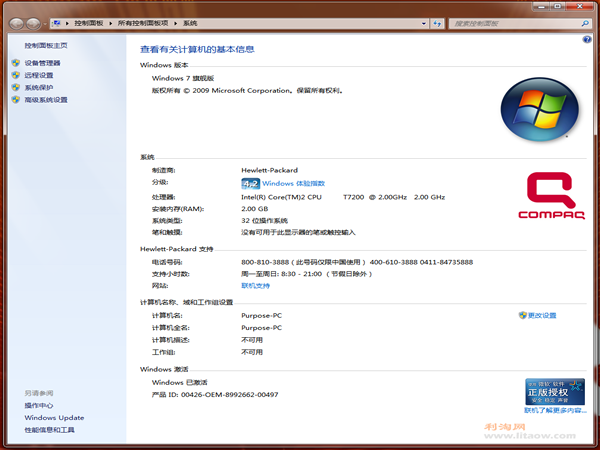Go to 控制面板主页
This screenshot has height=450, width=600.
click(x=46, y=46)
